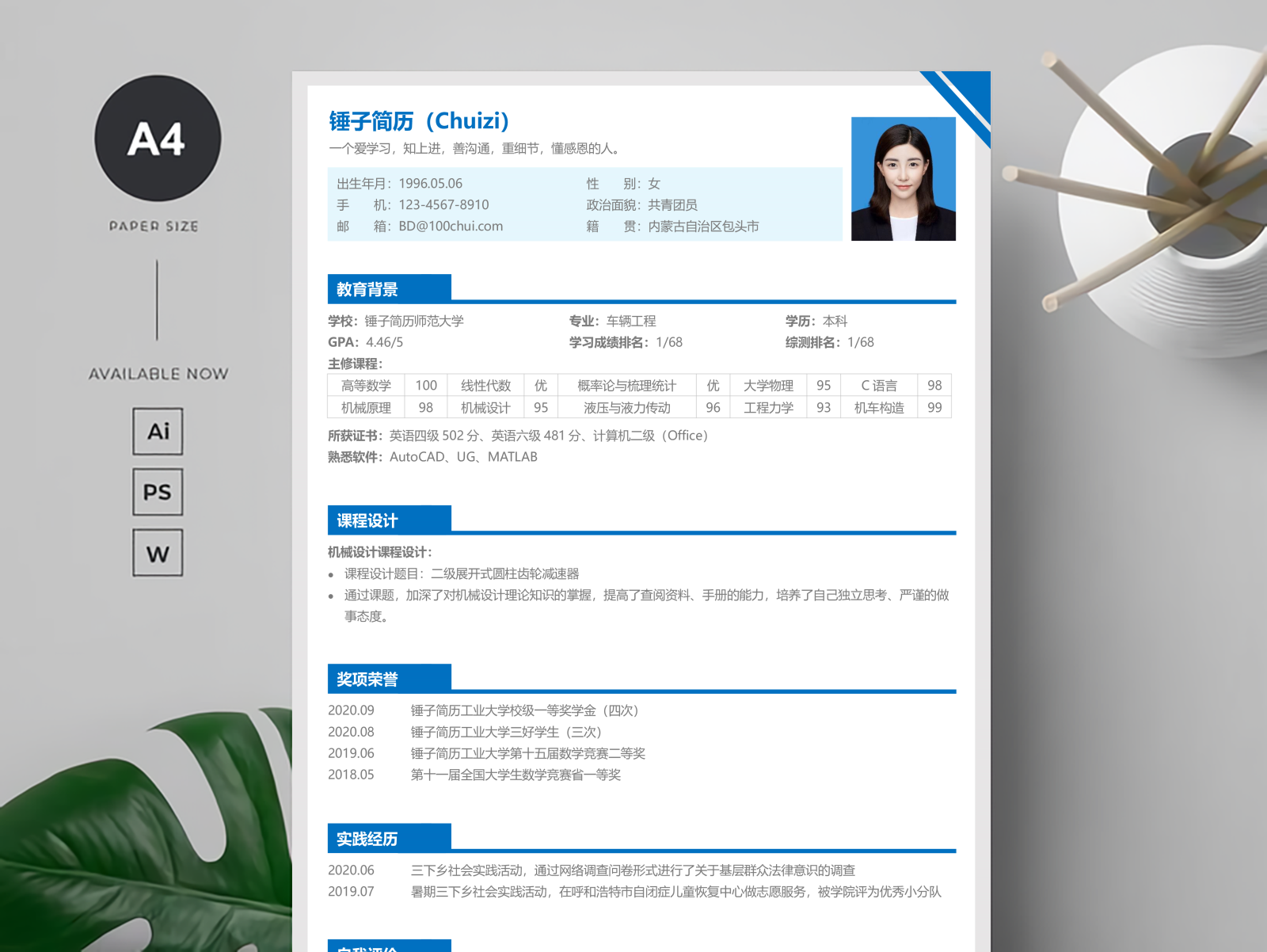
Task: Click the Ai format icon
Action: coord(158,432)
